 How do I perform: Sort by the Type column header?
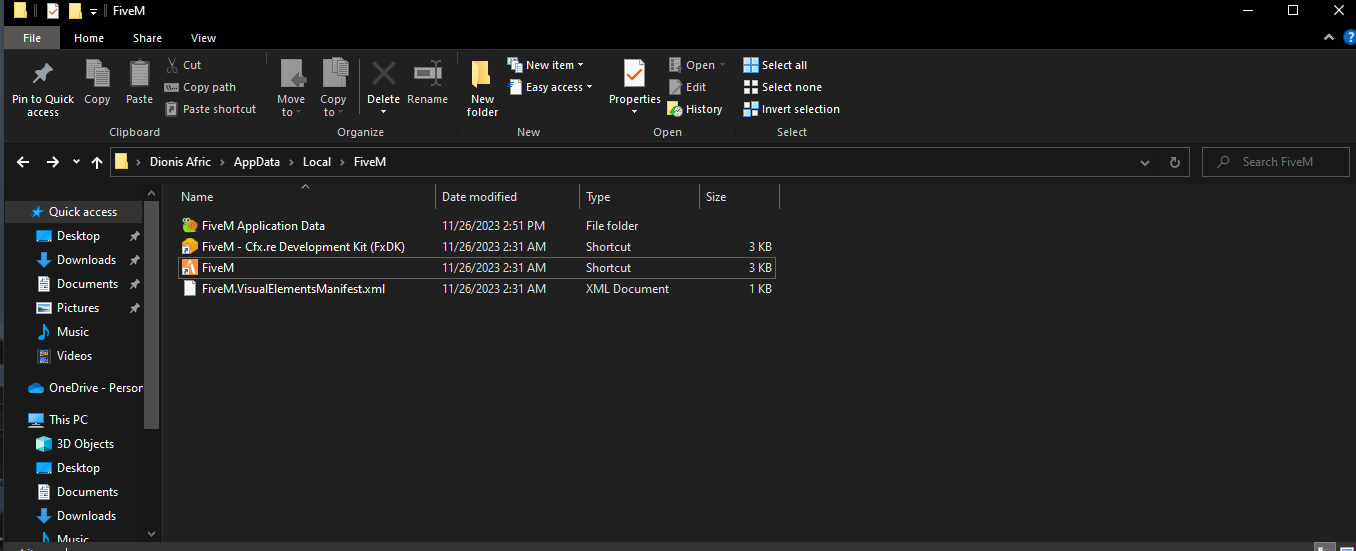[x=639, y=197]
